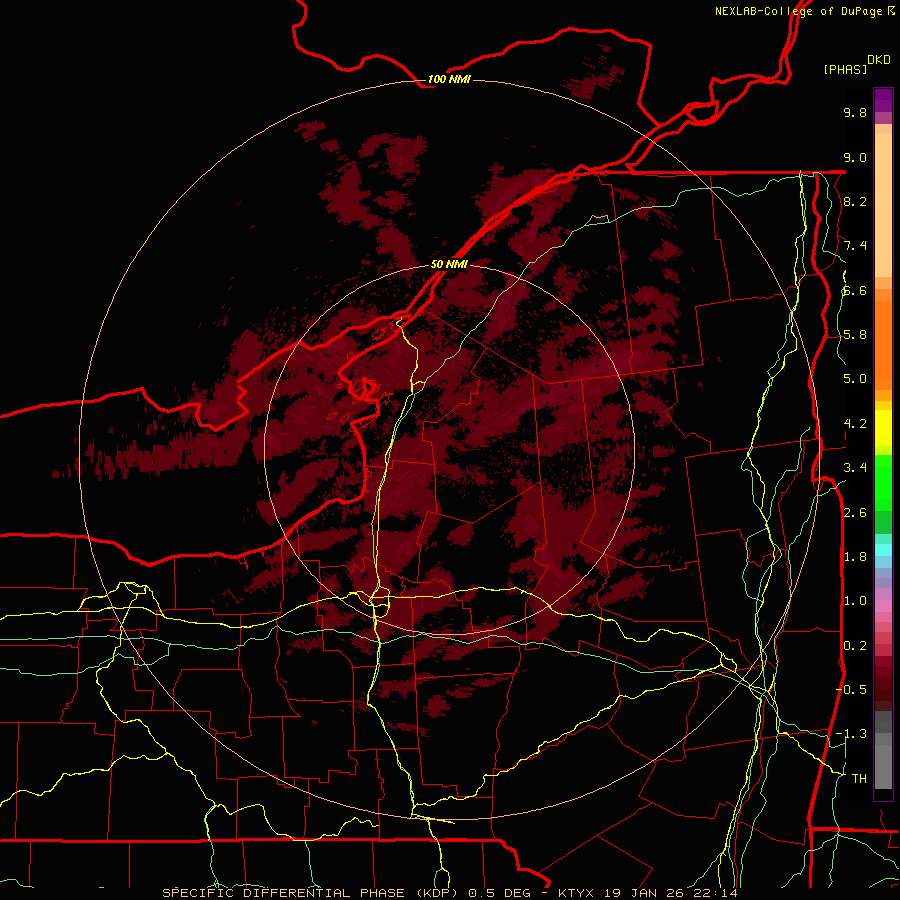Click the 6.6 value on color scale
This screenshot has width=900, height=900.
coord(855,290)
